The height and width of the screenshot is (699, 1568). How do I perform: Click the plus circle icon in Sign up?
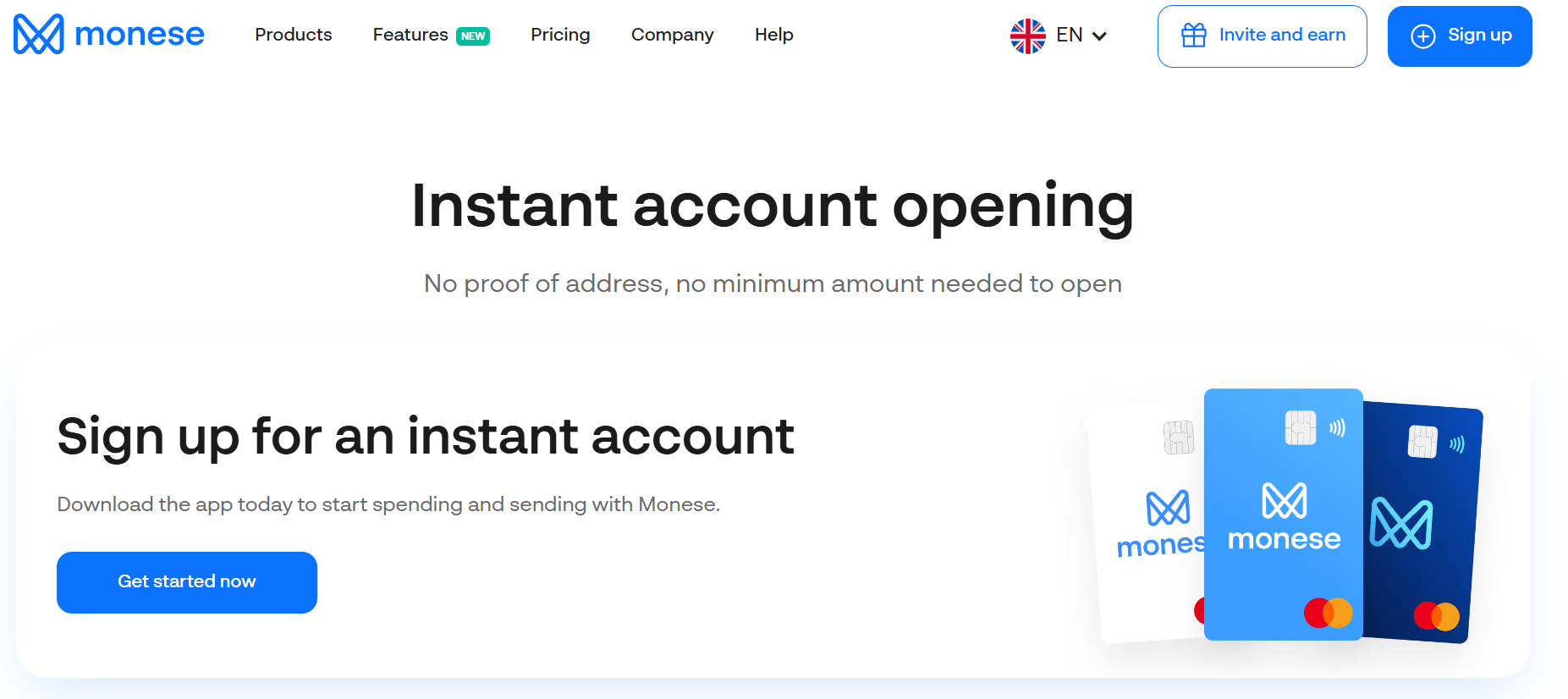pos(1422,36)
